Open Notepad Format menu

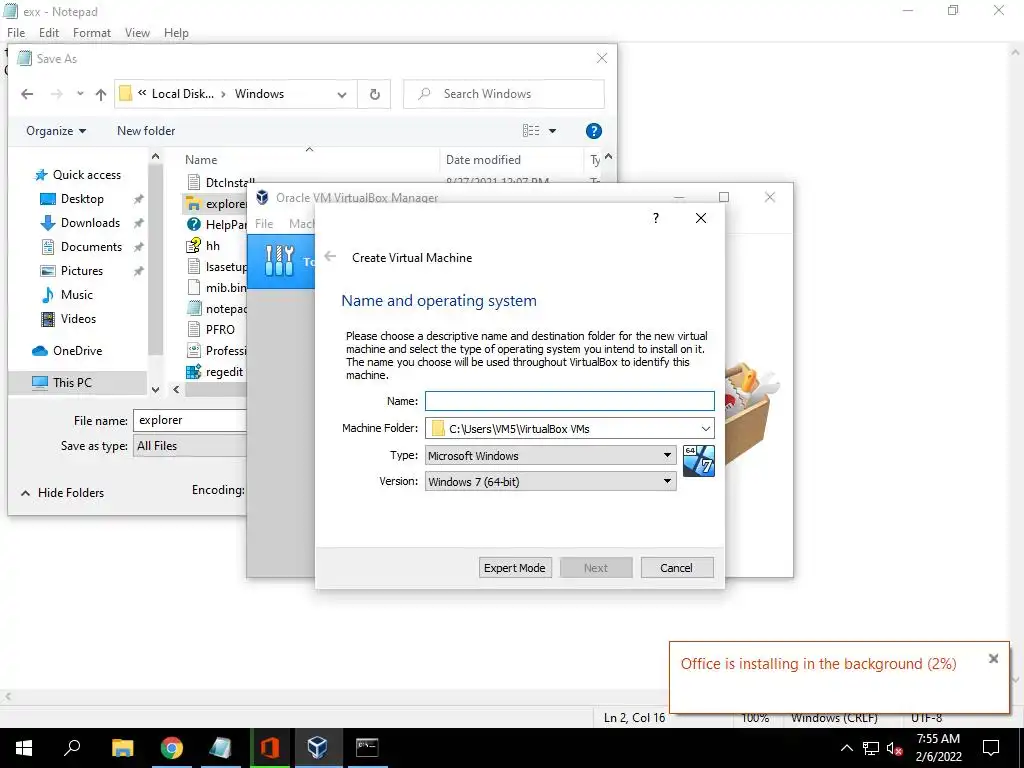(91, 33)
